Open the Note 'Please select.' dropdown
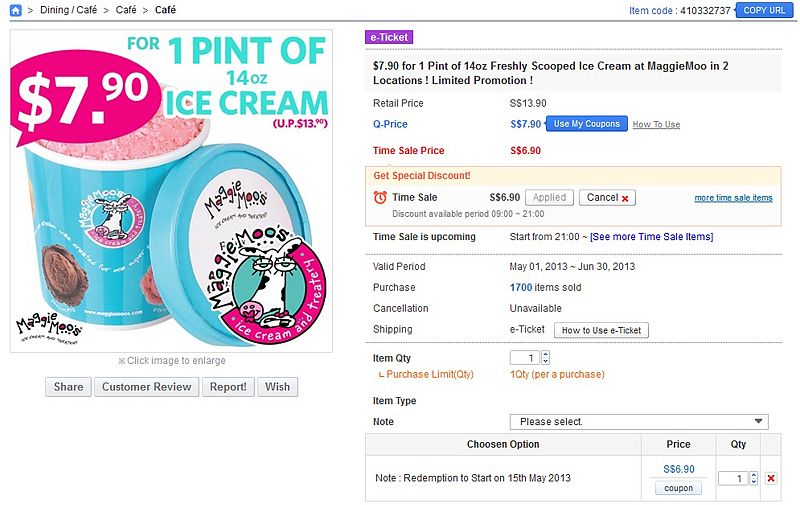The image size is (800, 505). [x=639, y=422]
